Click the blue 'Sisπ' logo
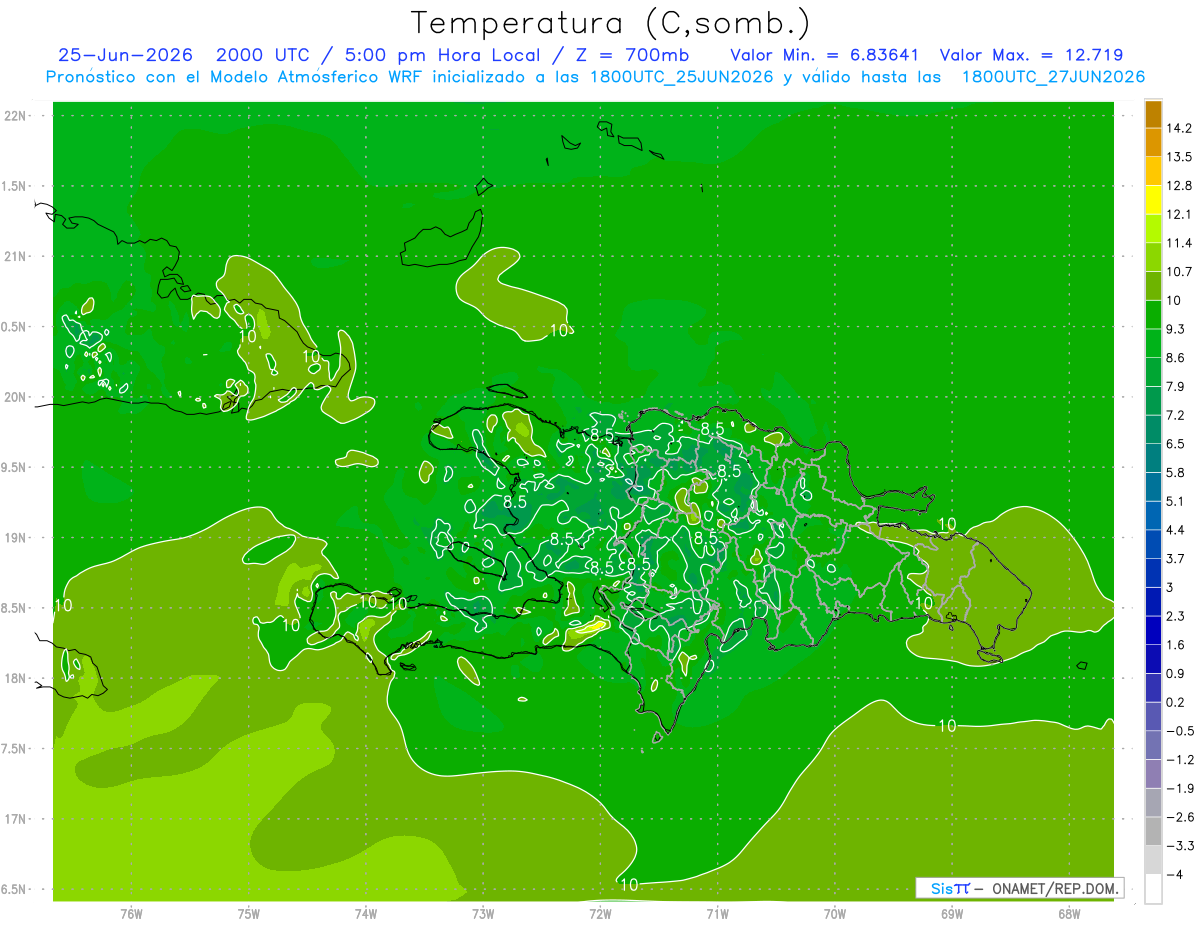This screenshot has height=927, width=1200. click(950, 888)
